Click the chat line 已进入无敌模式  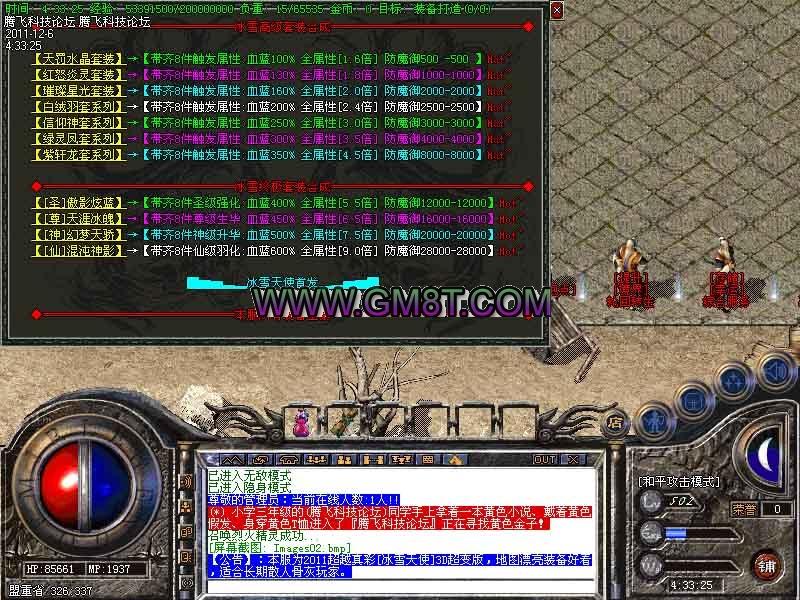[249, 476]
